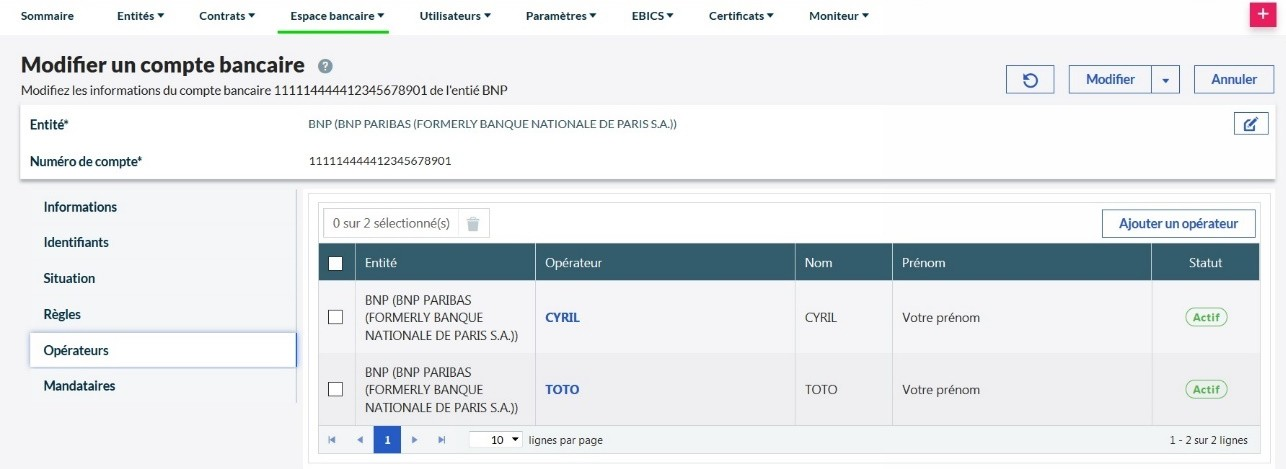
Task: Go to first page of table
Action: pos(332,440)
